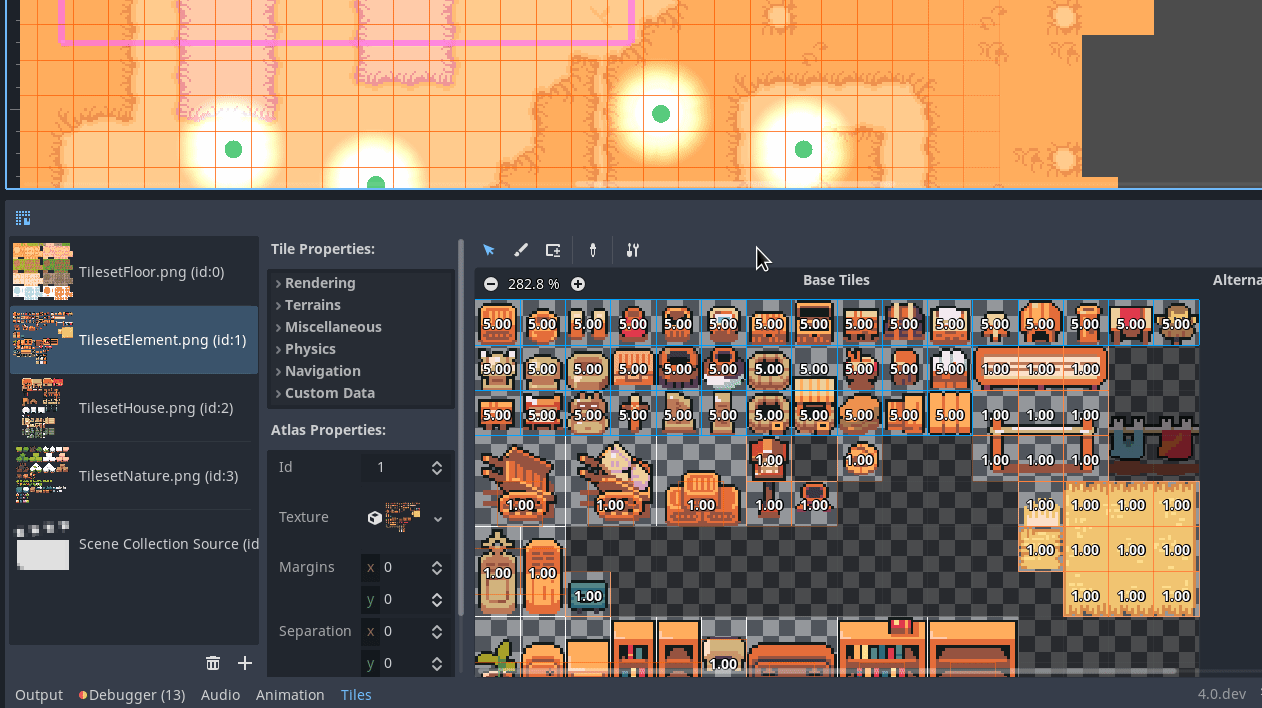The image size is (1262, 708).
Task: Select the teal chest tile in atlas
Action: (588, 596)
